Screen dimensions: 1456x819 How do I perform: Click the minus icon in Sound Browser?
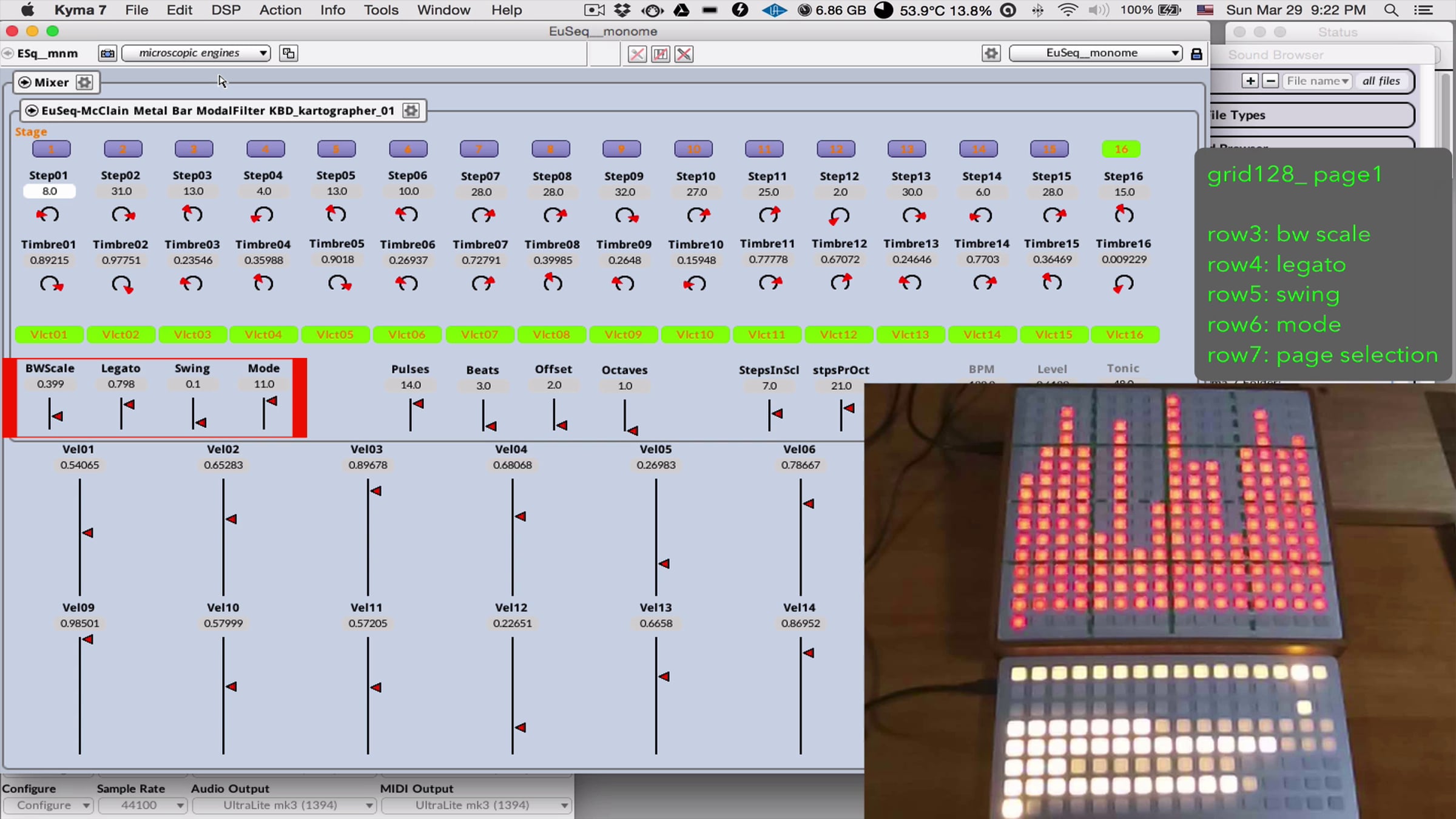point(1270,81)
